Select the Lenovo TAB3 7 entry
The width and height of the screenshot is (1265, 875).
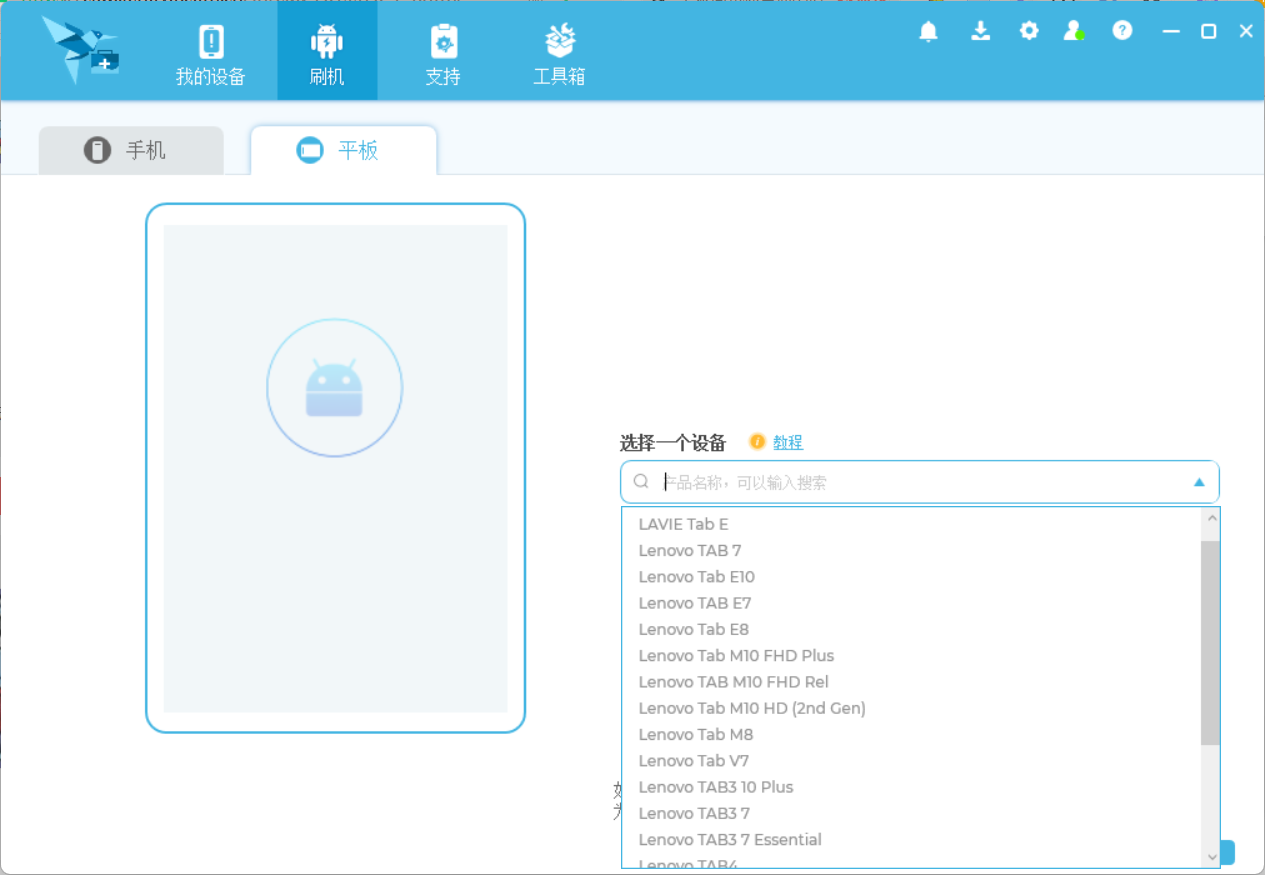pyautogui.click(x=912, y=813)
